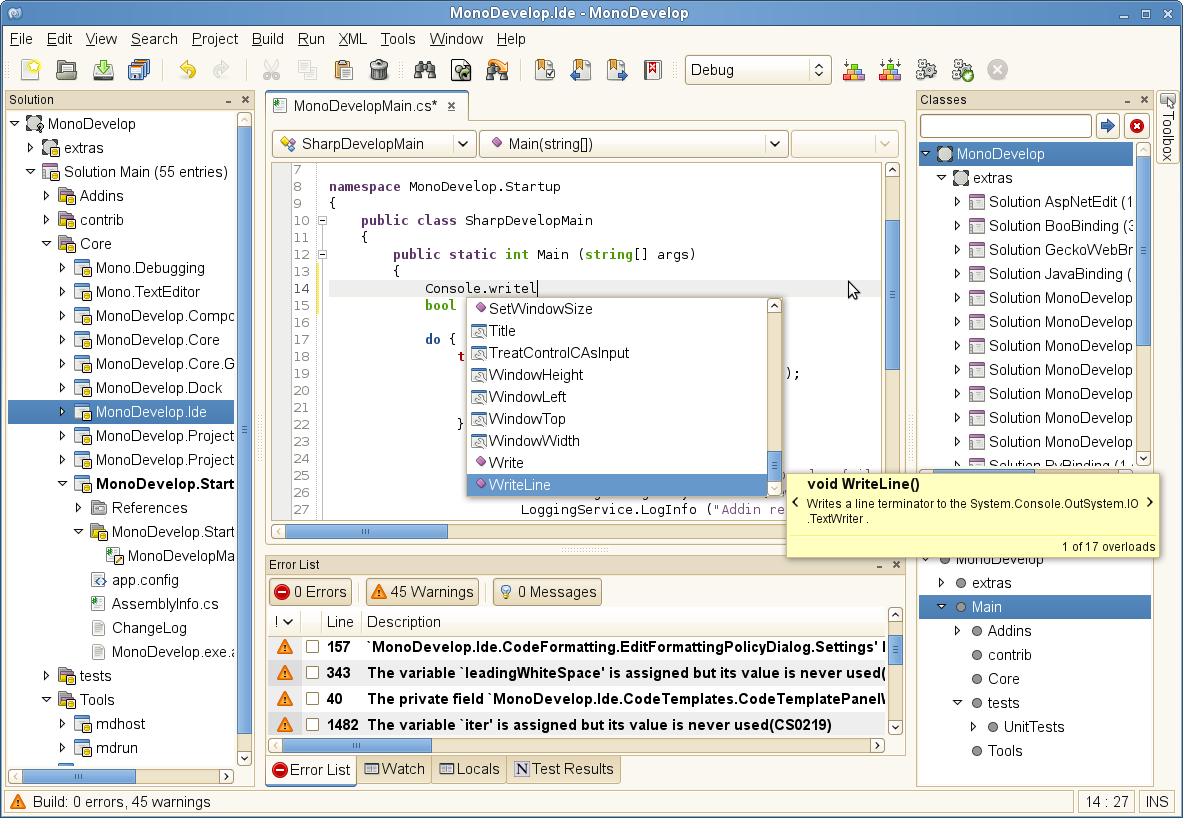
Task: Toggle the 0 Messages filter button
Action: click(x=546, y=591)
